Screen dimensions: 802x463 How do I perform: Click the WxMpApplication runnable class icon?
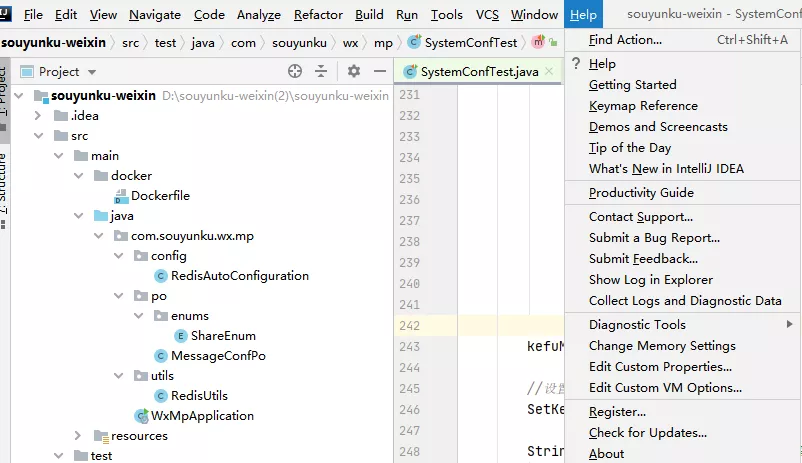(x=141, y=416)
